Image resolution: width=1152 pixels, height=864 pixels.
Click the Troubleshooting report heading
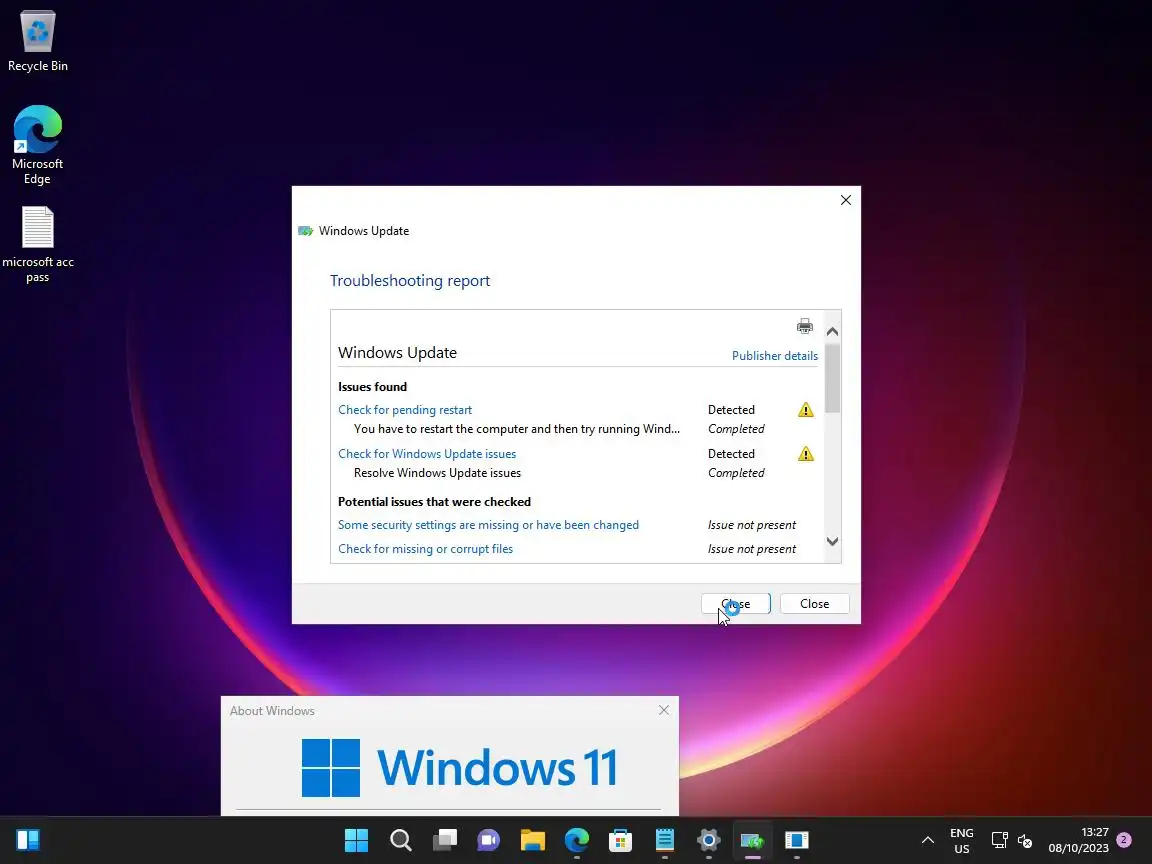410,281
